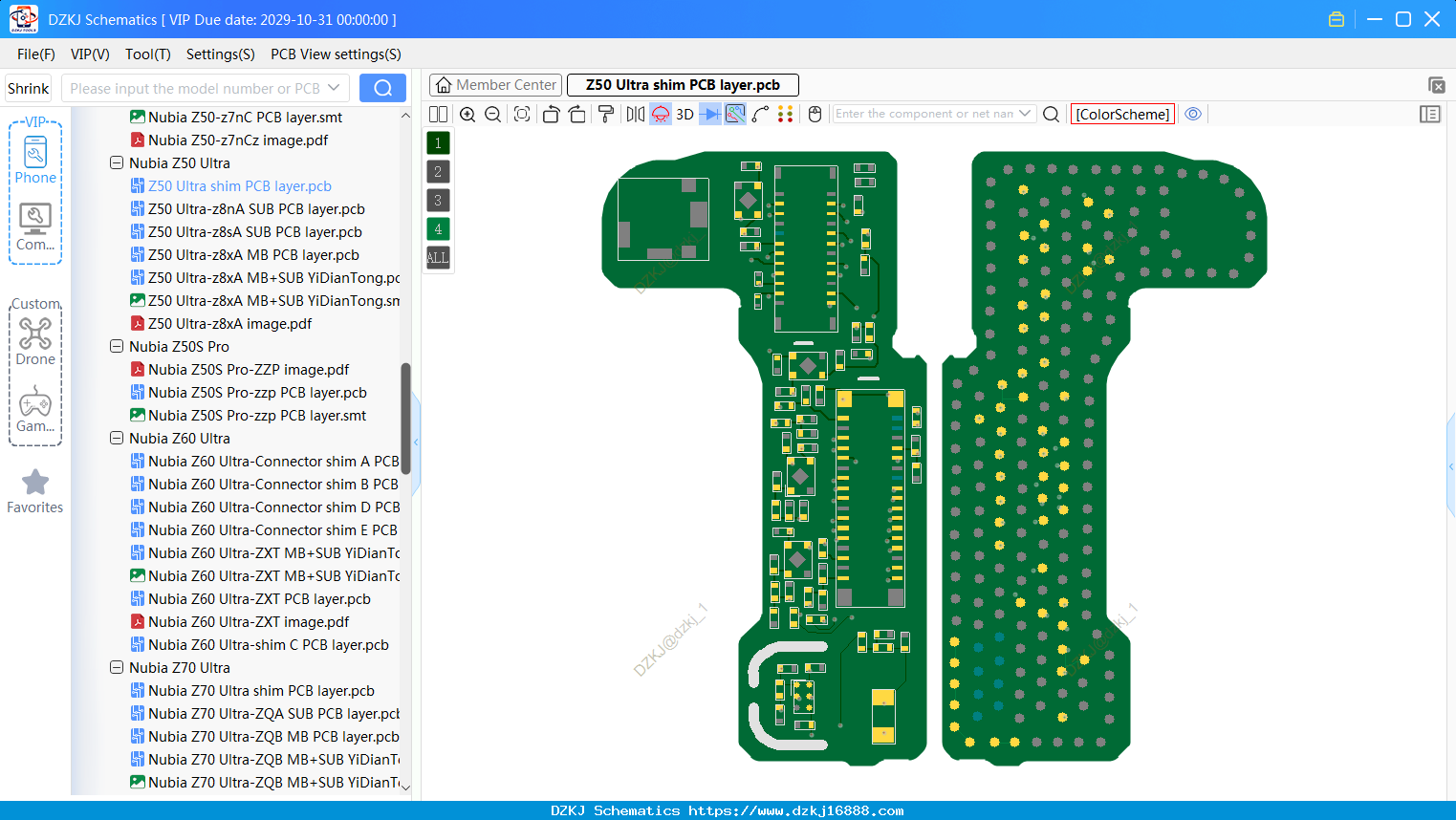Open the File(F) menu
Viewport: 1456px width, 820px height.
tap(36, 54)
